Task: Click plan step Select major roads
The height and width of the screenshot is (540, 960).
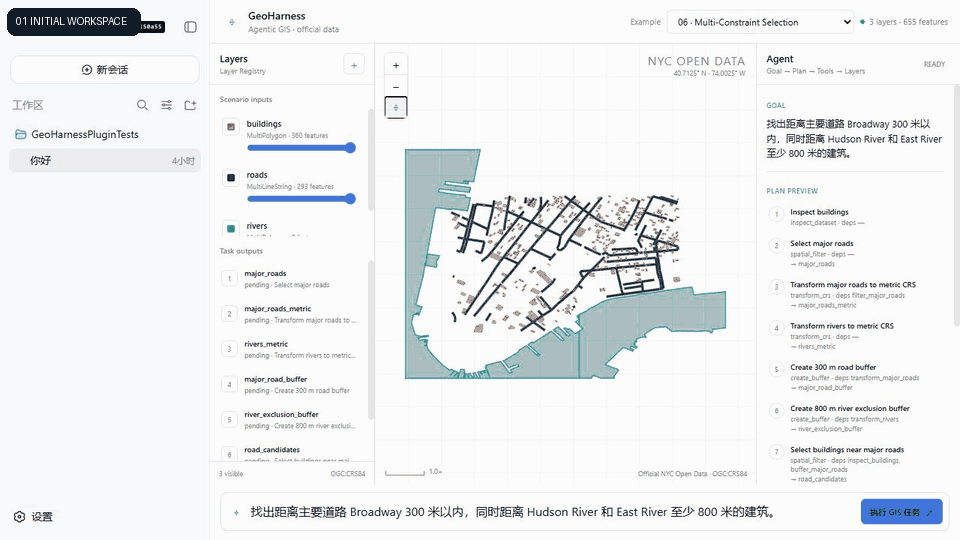Action: 854,253
